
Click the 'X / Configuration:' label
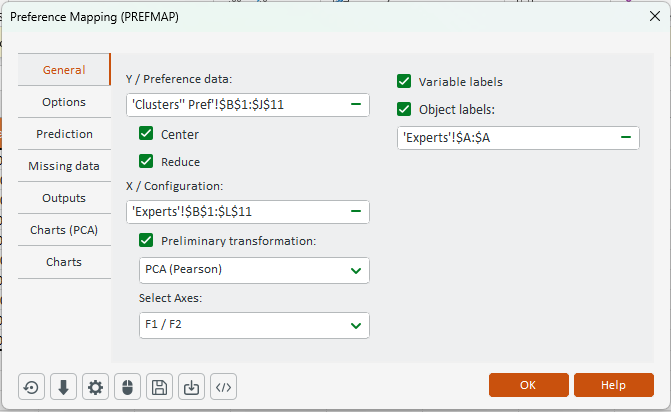tap(175, 186)
